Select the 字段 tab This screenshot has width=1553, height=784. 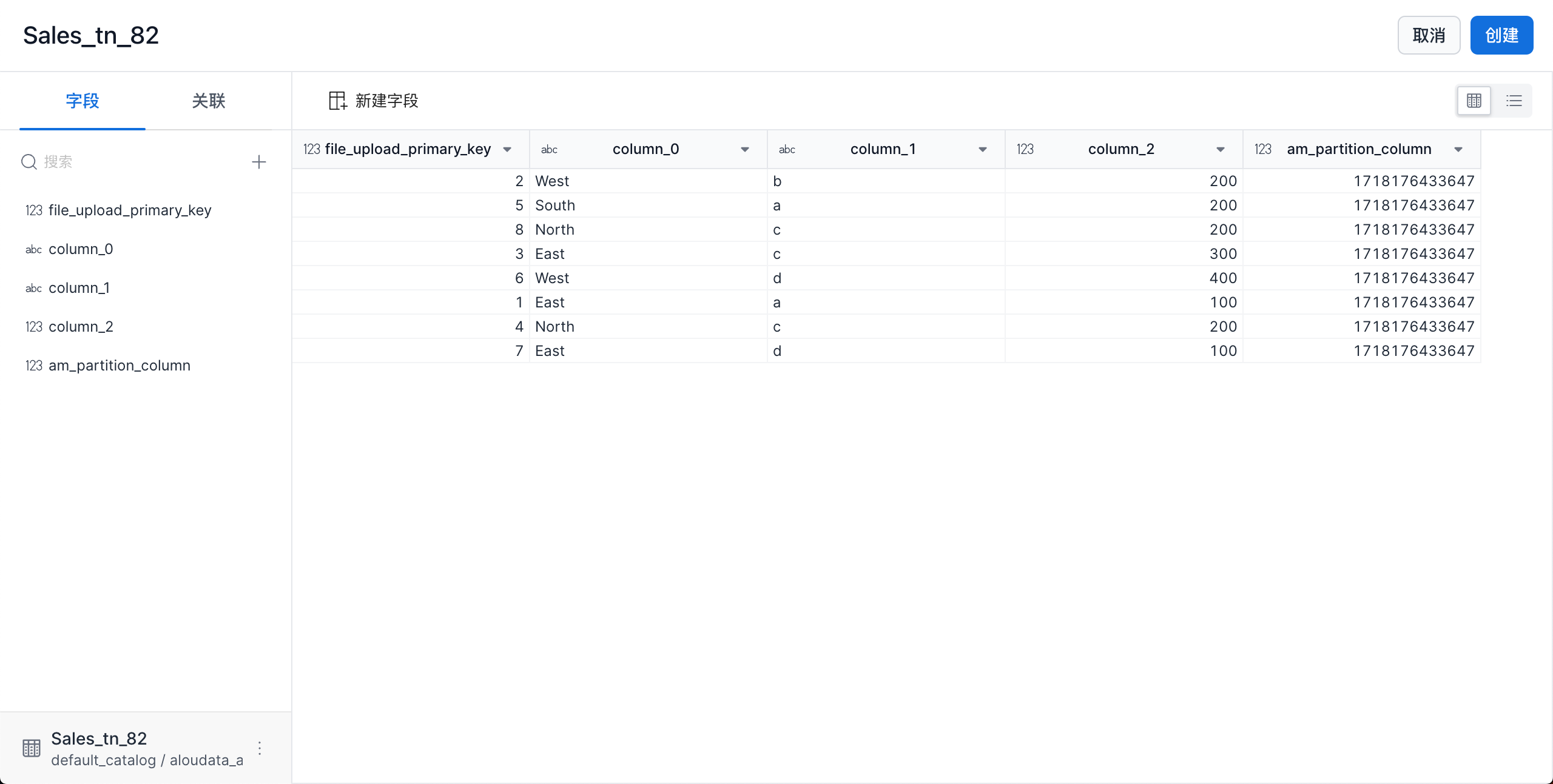[x=83, y=101]
